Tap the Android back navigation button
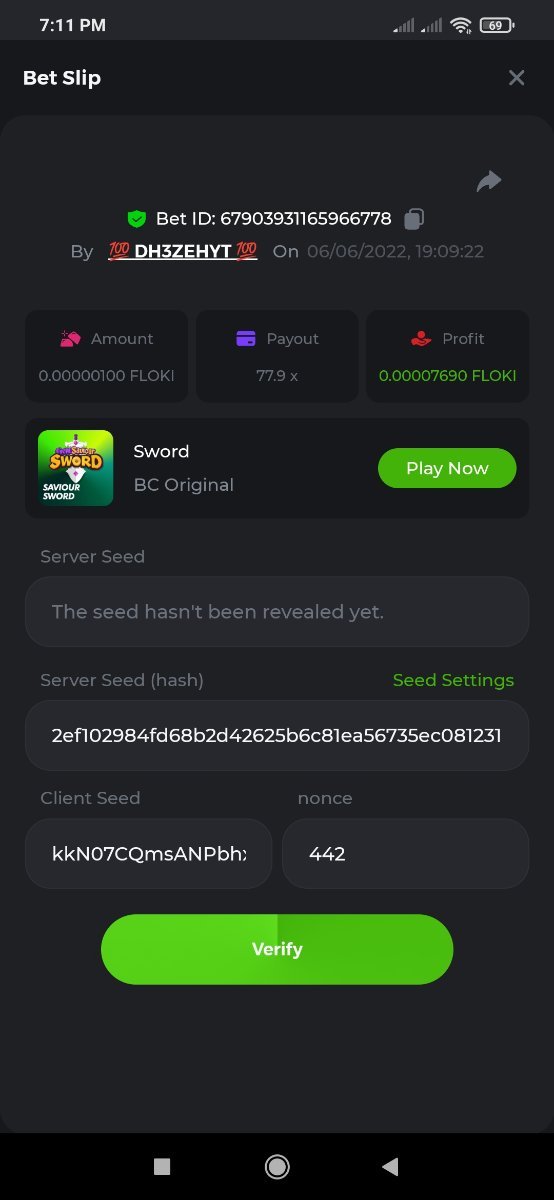This screenshot has width=554, height=1200. 391,1166
